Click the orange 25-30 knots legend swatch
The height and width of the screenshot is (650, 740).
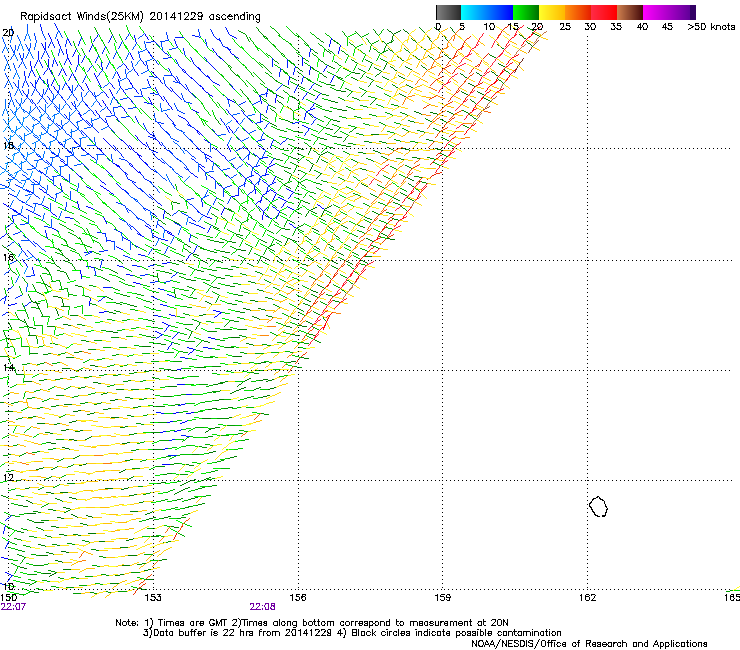coord(578,12)
